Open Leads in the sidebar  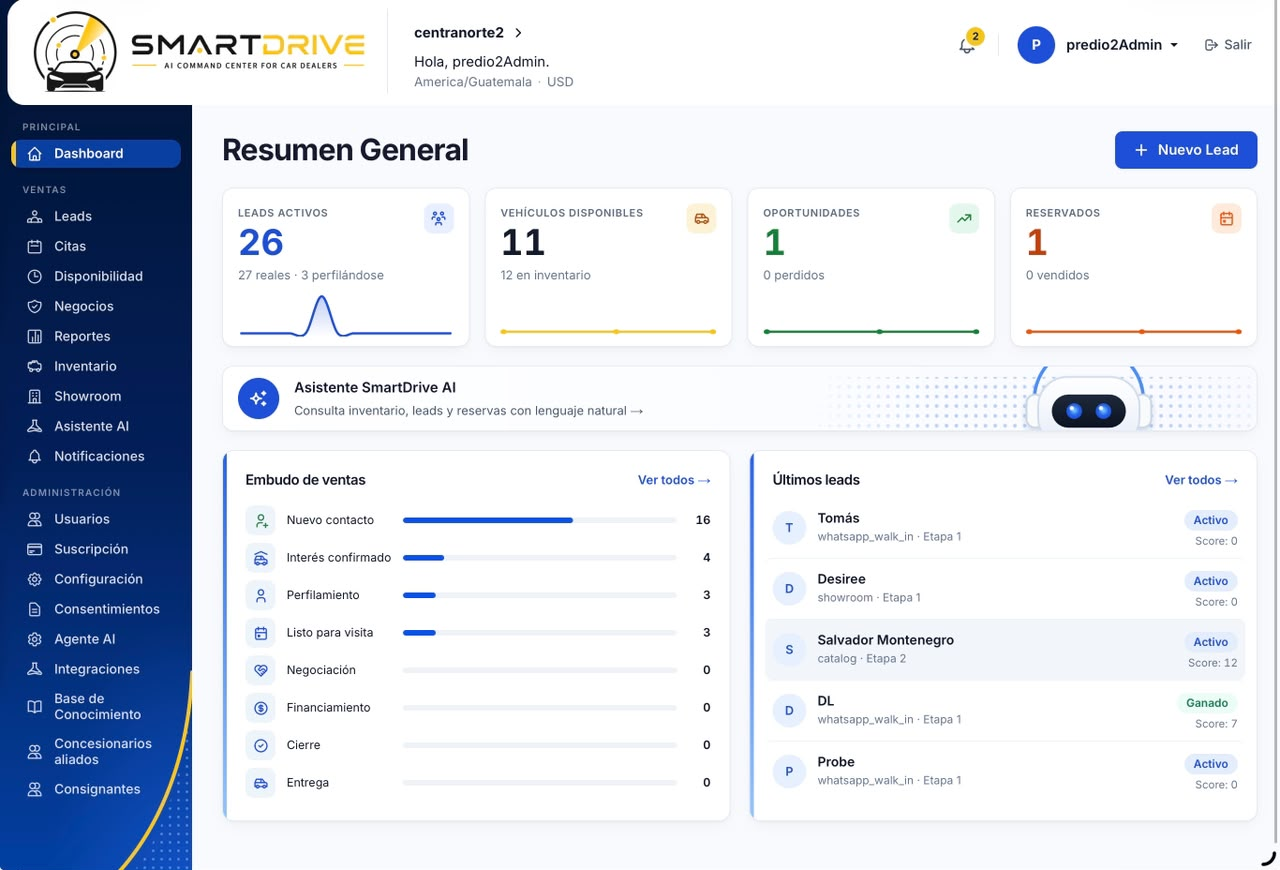96,216
